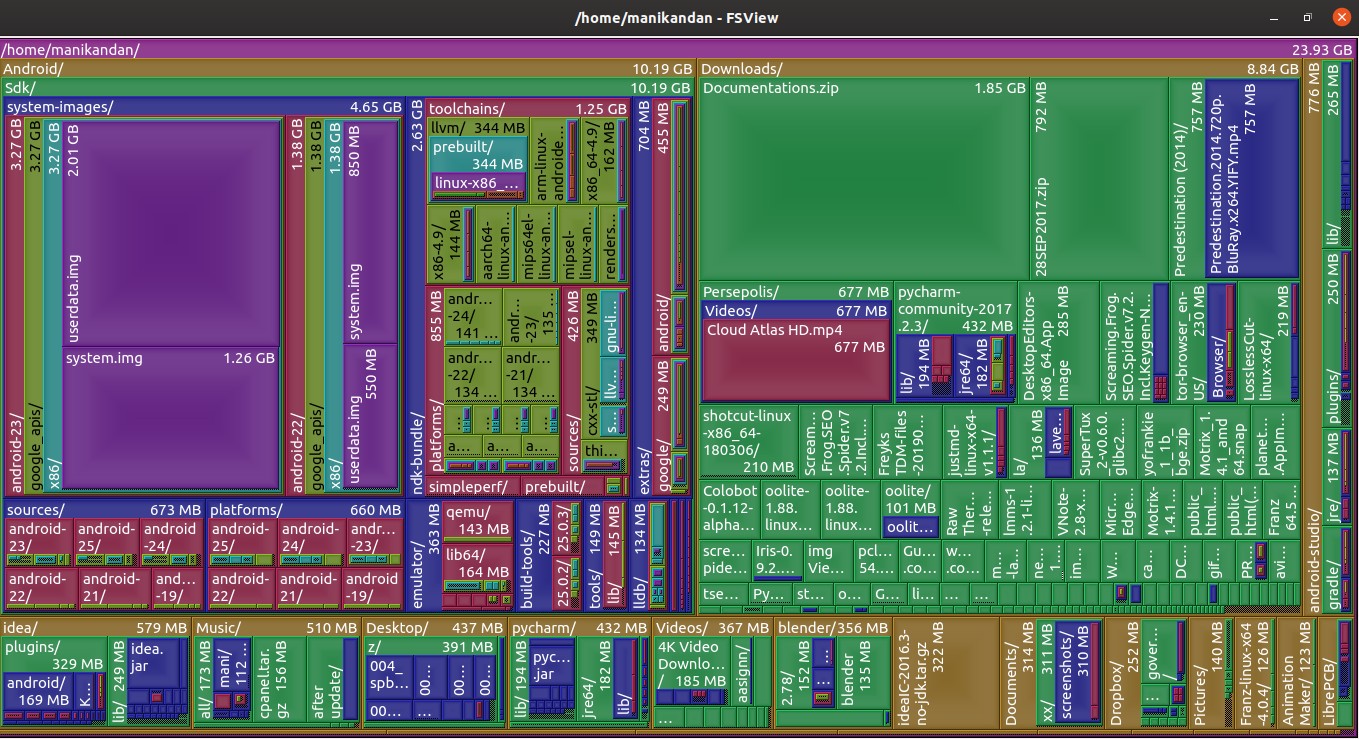The height and width of the screenshot is (739, 1359).
Task: Select the linux-x86_ block under prebuilt/
Action: [478, 184]
